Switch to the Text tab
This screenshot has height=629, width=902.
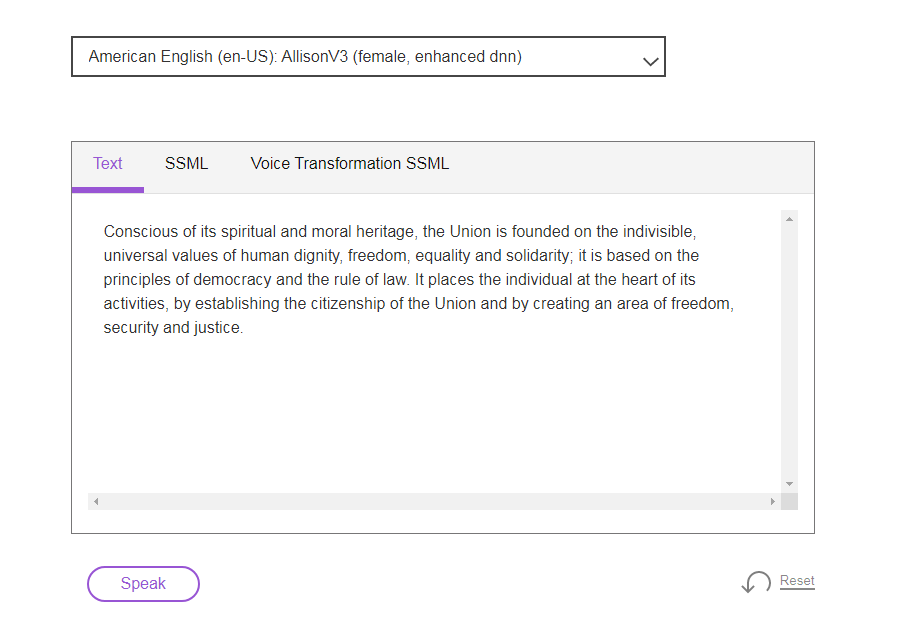[108, 164]
